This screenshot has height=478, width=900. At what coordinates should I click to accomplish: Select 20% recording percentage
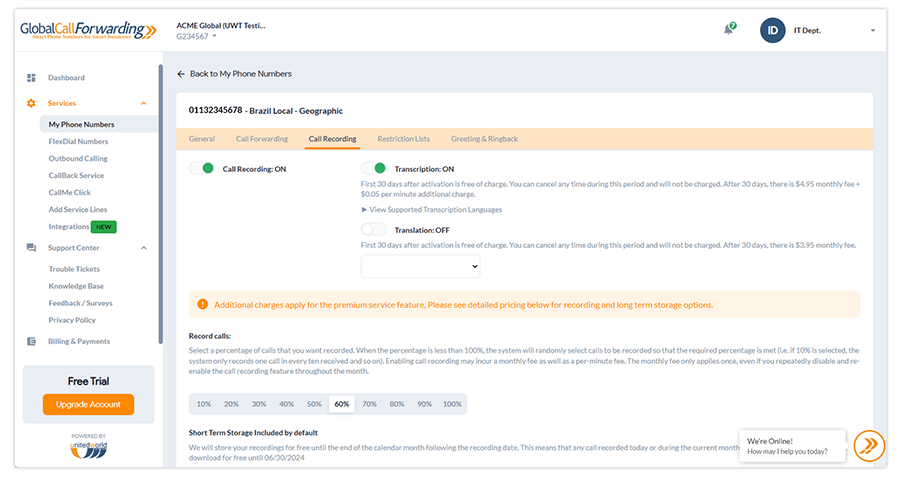pyautogui.click(x=231, y=404)
